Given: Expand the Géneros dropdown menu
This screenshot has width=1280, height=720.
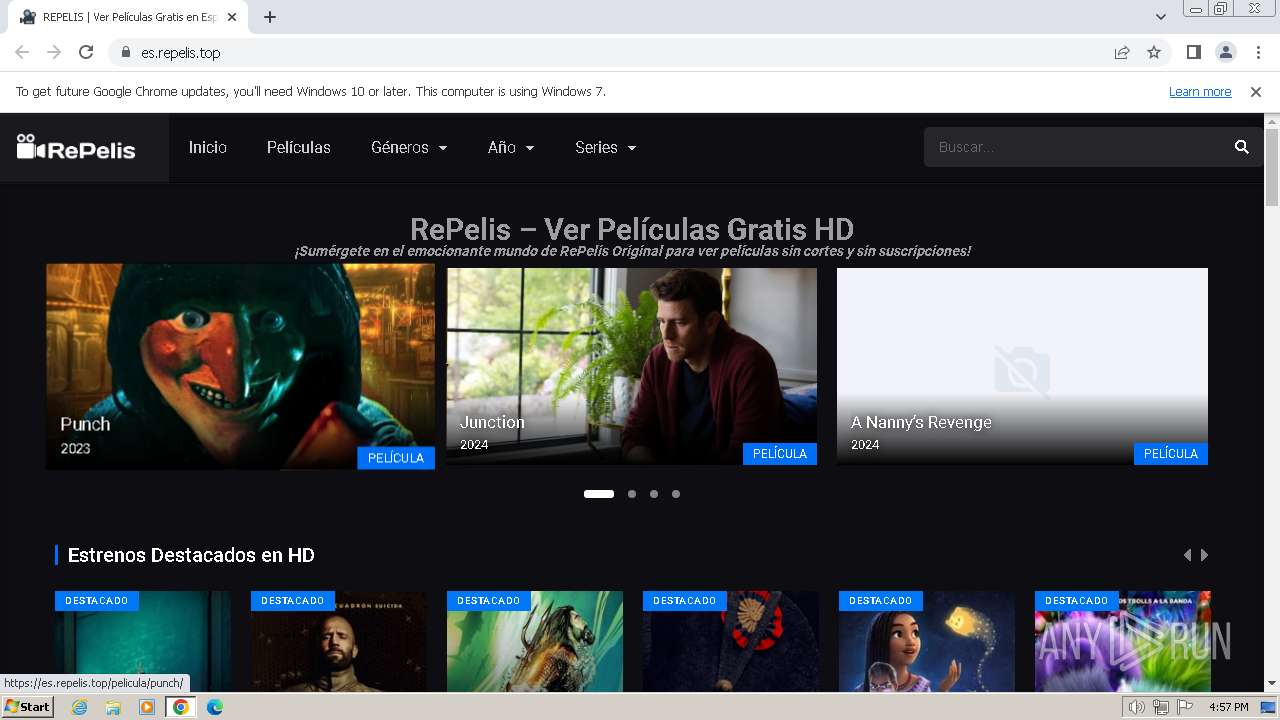Looking at the screenshot, I should click(x=409, y=147).
